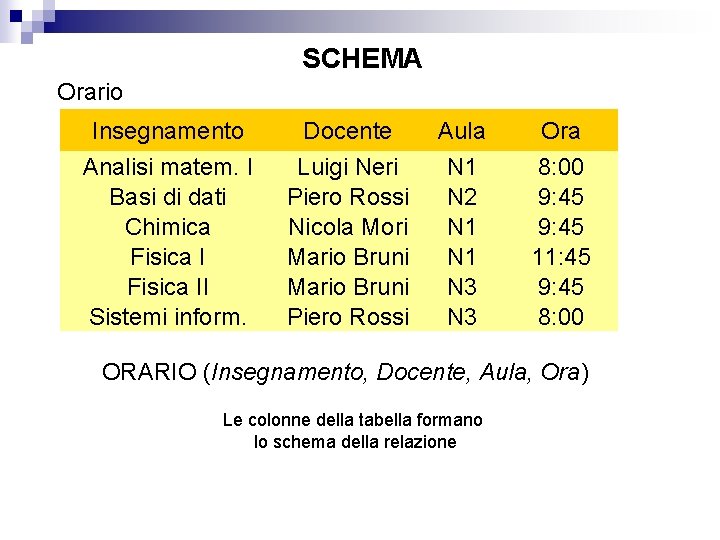Click the SCHEMA slide title
Viewport: 720px width, 540px height.
[x=362, y=58]
